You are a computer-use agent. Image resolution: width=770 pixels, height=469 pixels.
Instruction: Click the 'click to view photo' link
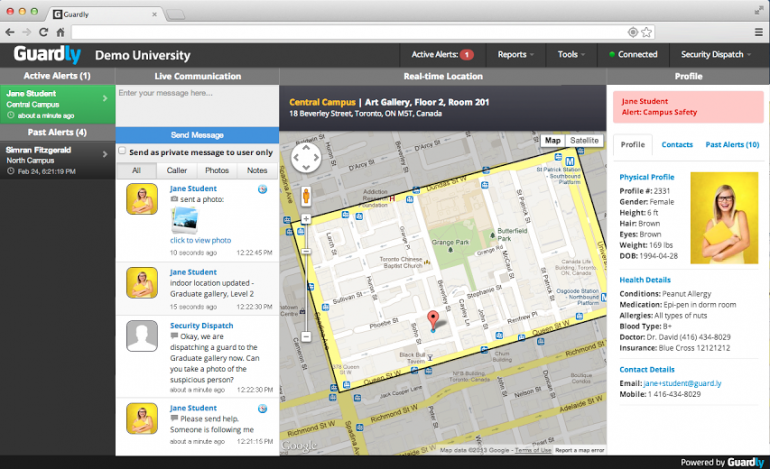200,240
